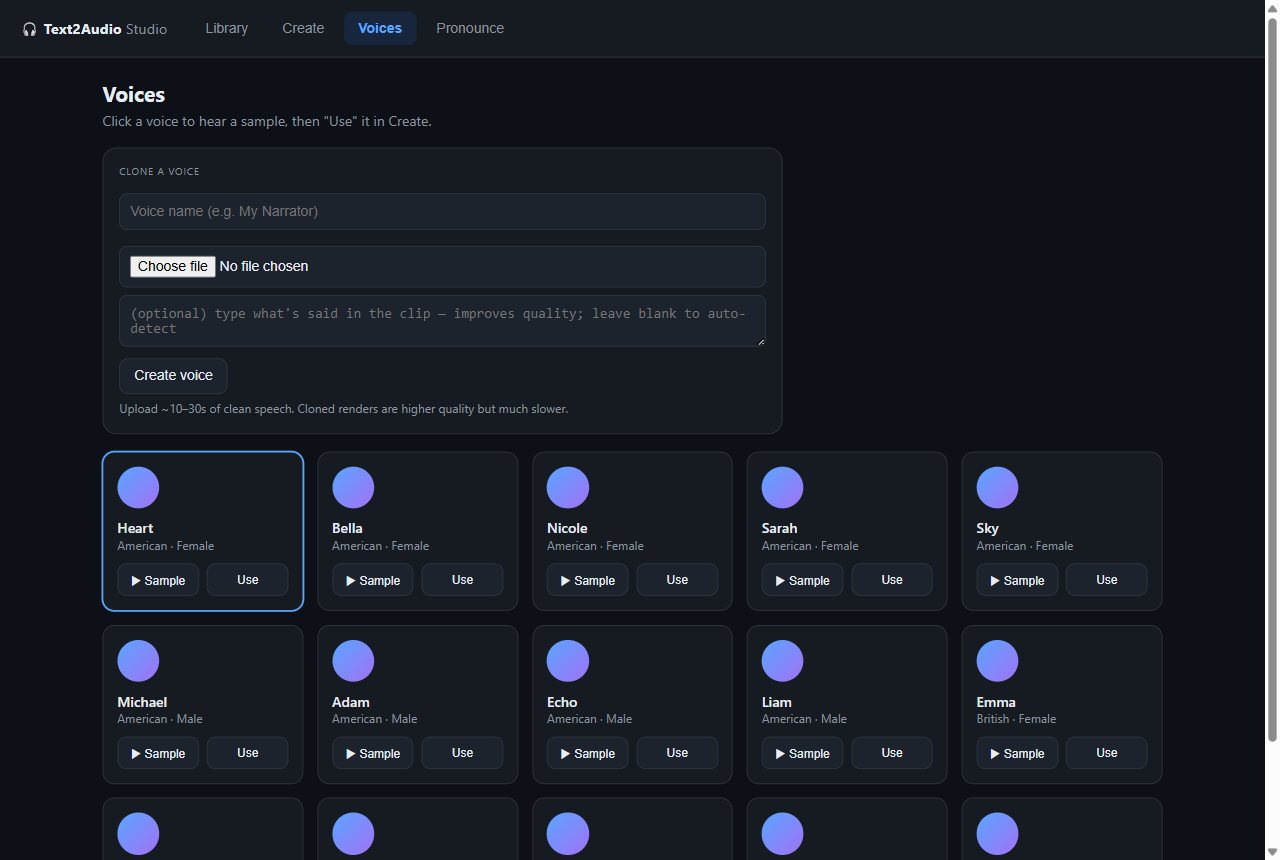Click Sarah's gradient avatar circle
Image resolution: width=1280 pixels, height=860 pixels.
tap(783, 488)
